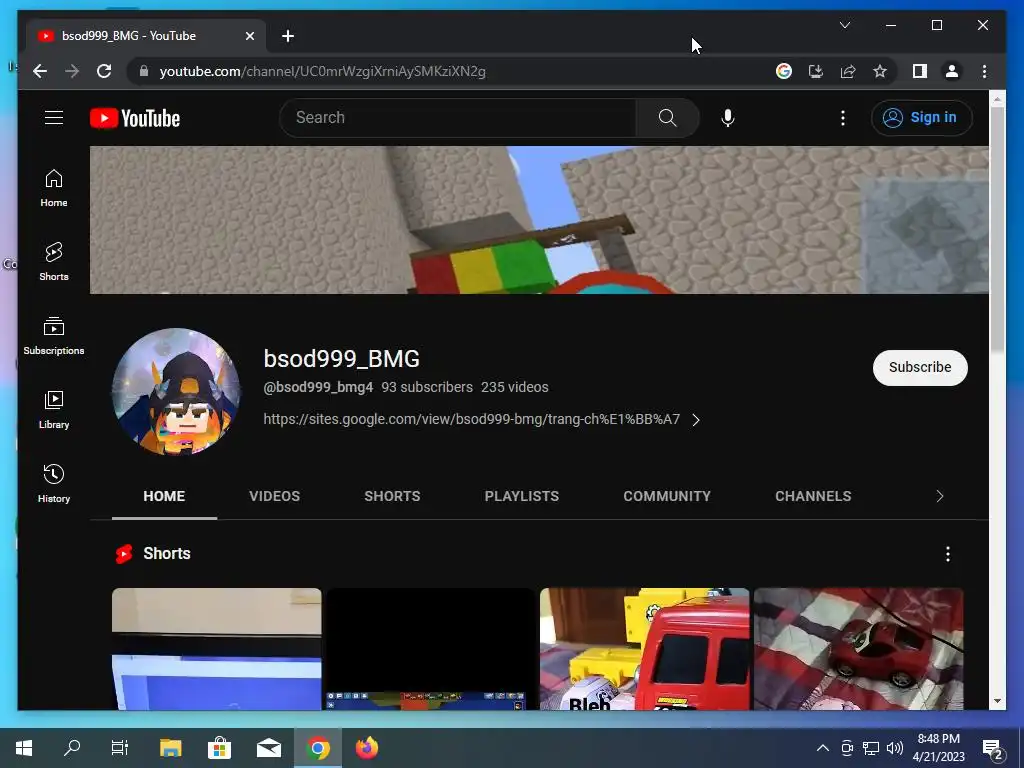Image resolution: width=1024 pixels, height=768 pixels.
Task: Open Subscriptions in sidebar
Action: click(x=54, y=336)
